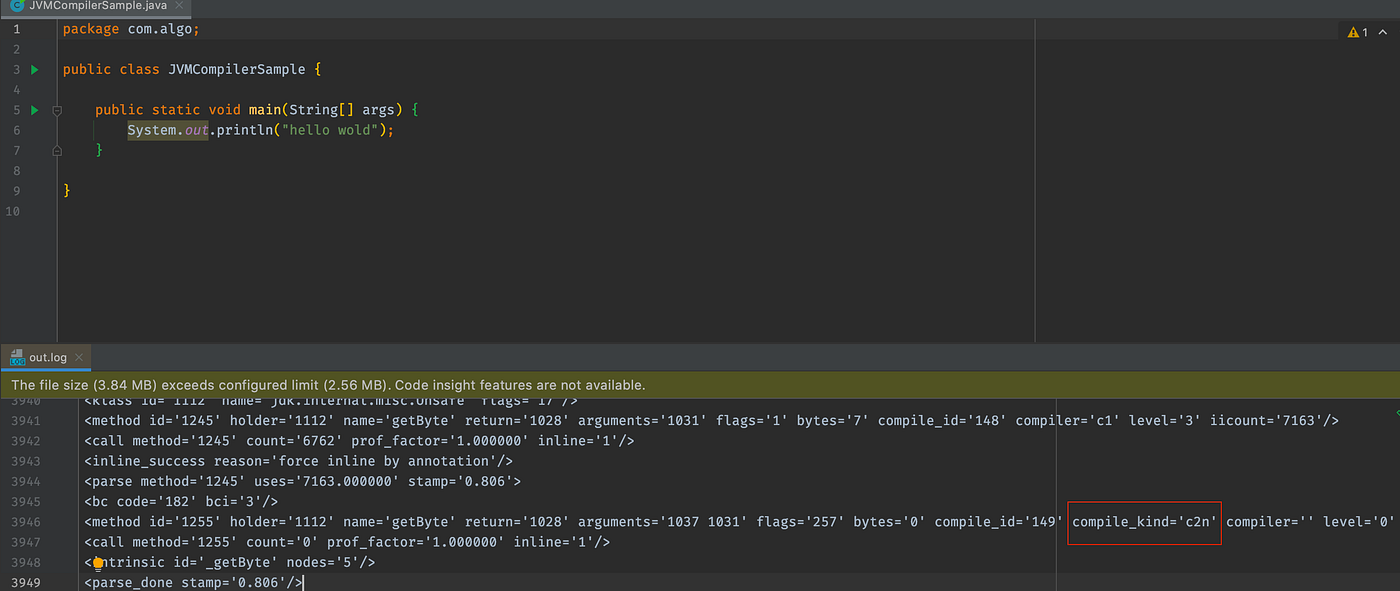Click return='1028' on log line 3946
This screenshot has width=1400, height=591.
point(516,522)
